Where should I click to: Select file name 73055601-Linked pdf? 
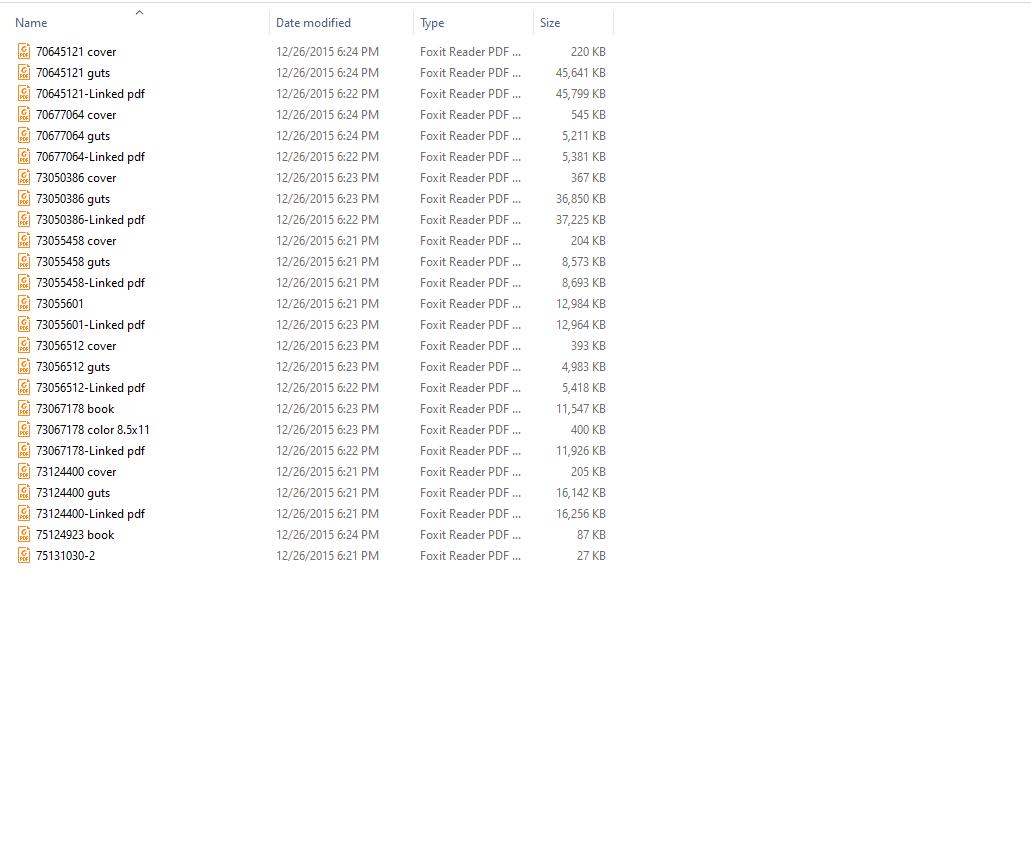[x=91, y=325]
